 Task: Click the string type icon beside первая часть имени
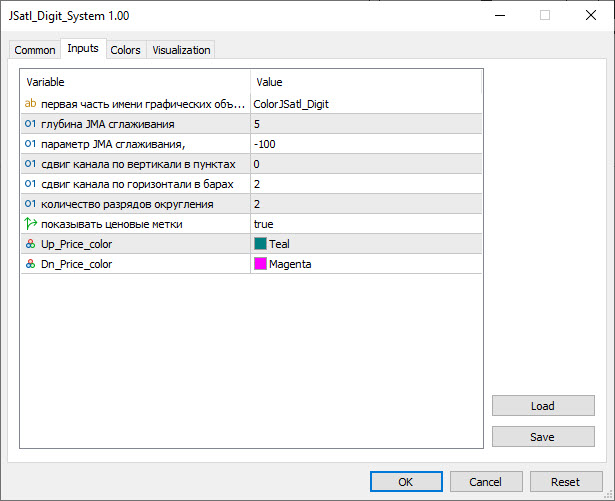tap(30, 104)
